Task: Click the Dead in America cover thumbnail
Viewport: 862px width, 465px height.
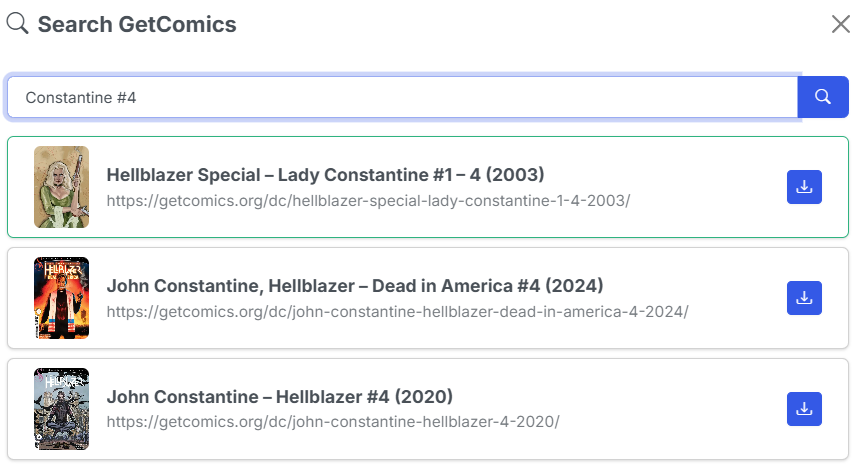Action: pyautogui.click(x=61, y=298)
